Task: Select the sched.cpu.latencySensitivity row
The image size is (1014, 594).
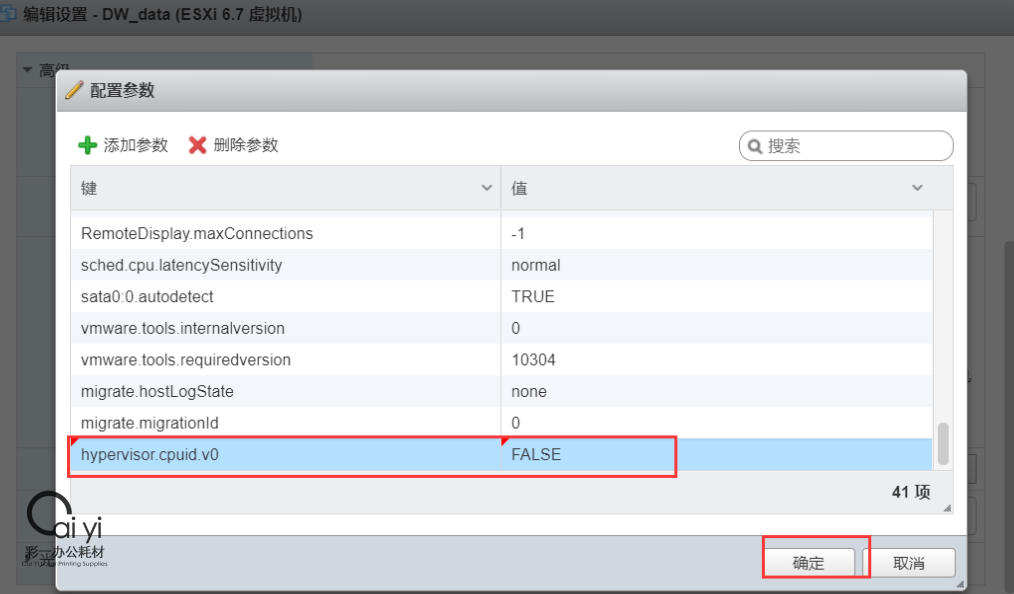Action: coord(181,265)
